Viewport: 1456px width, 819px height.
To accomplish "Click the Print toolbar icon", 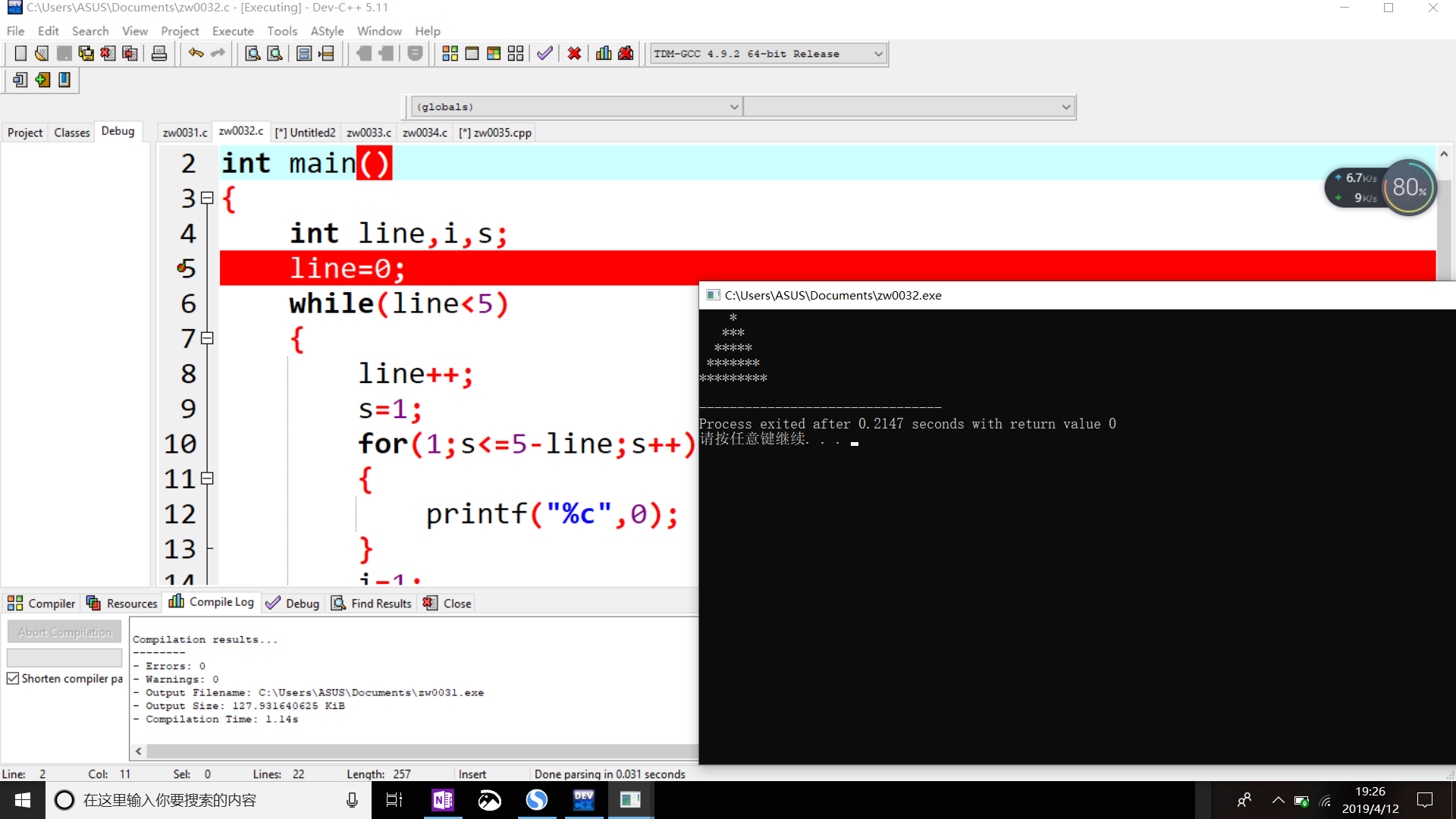I will (159, 54).
